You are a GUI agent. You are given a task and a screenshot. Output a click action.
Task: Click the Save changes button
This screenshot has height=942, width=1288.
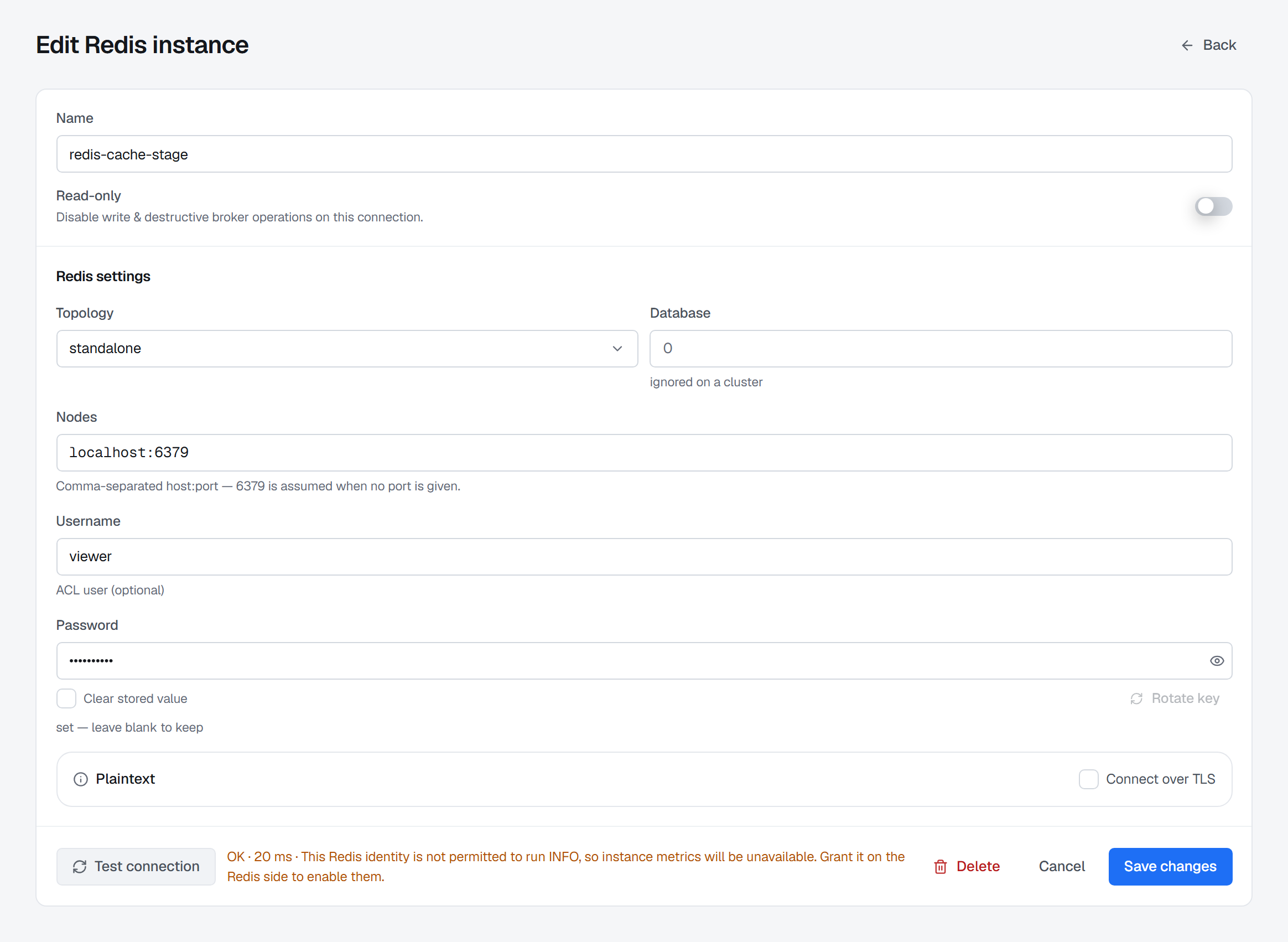point(1170,867)
